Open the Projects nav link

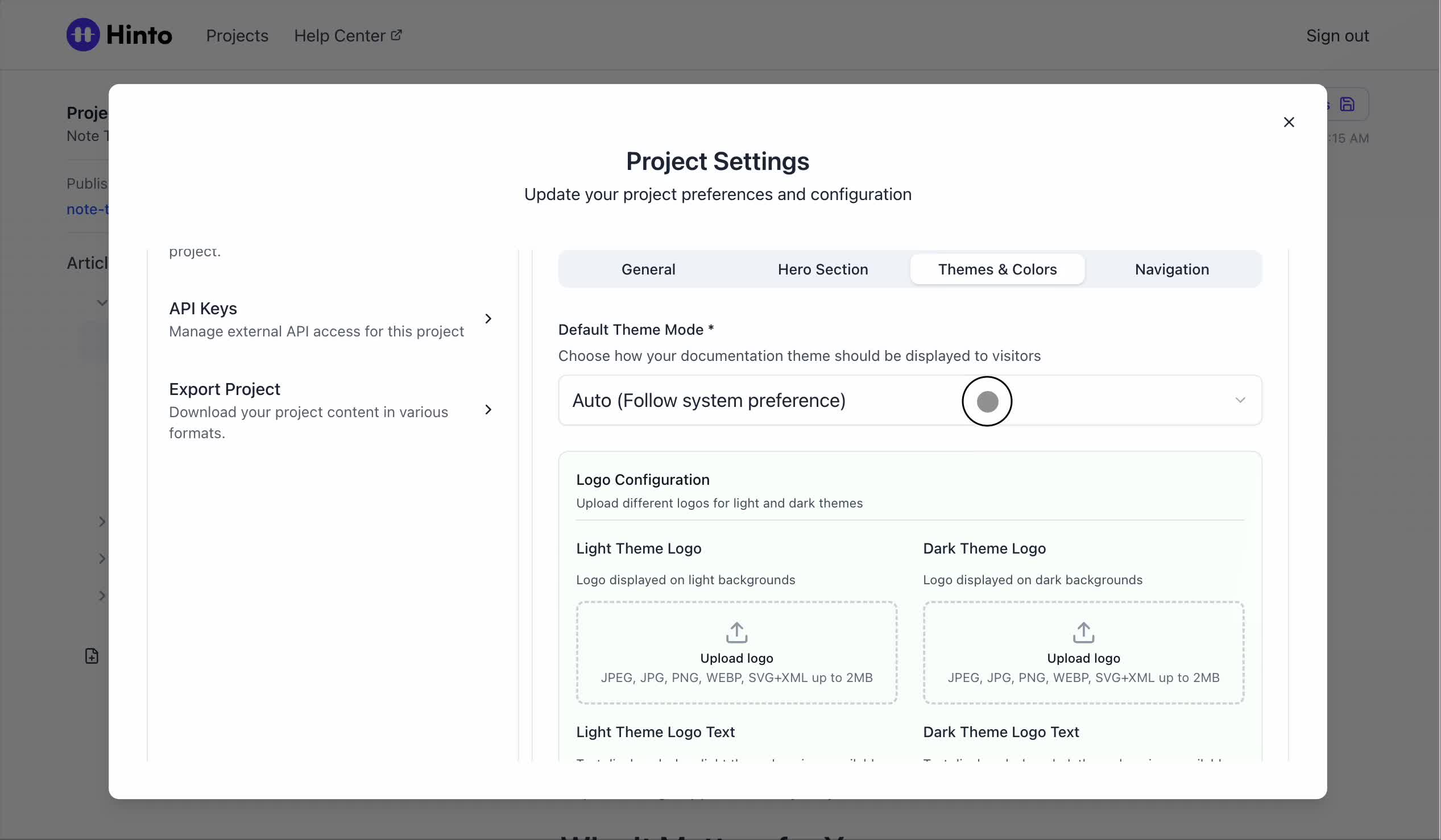(237, 36)
